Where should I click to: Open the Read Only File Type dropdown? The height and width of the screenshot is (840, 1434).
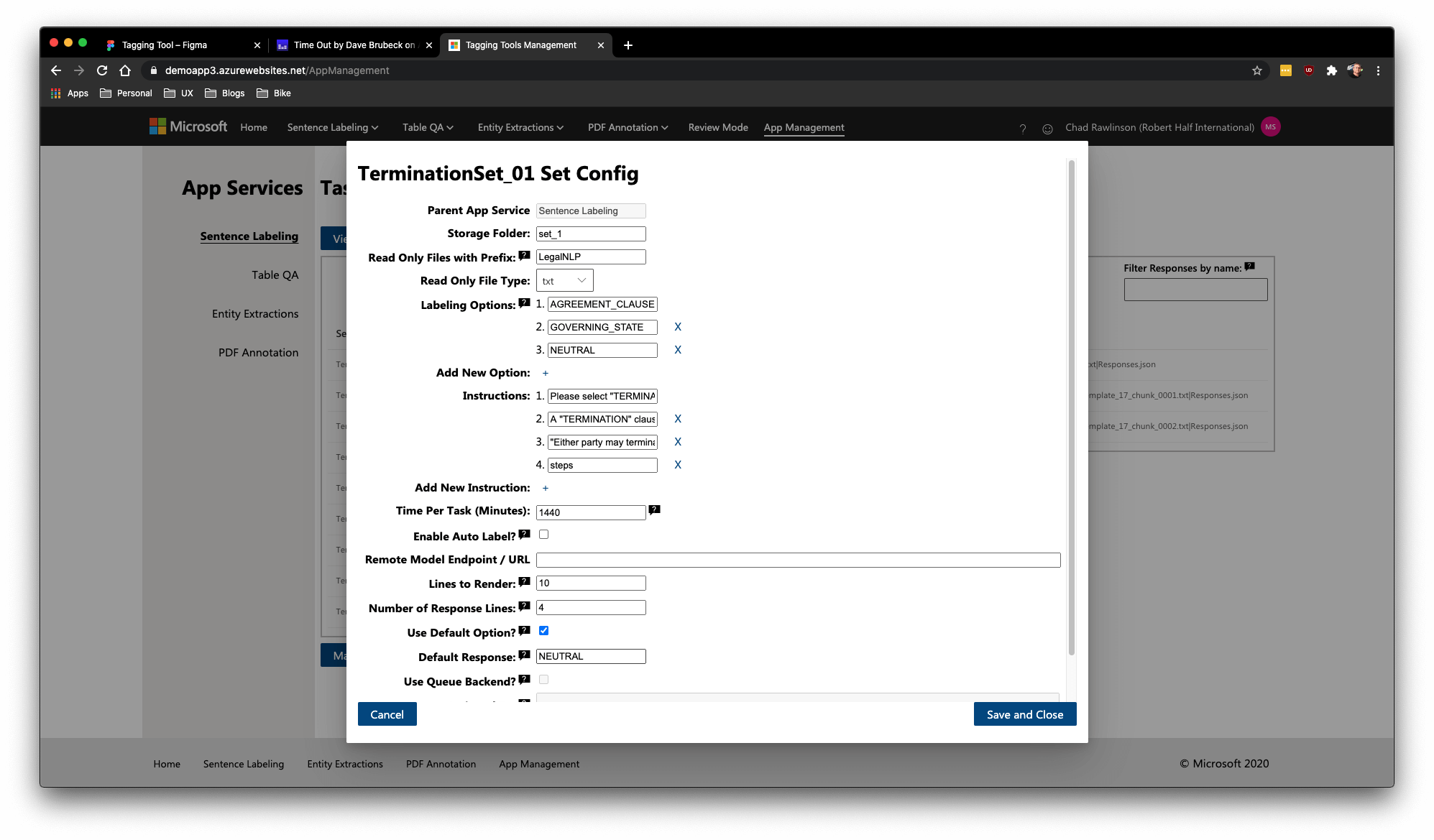564,281
